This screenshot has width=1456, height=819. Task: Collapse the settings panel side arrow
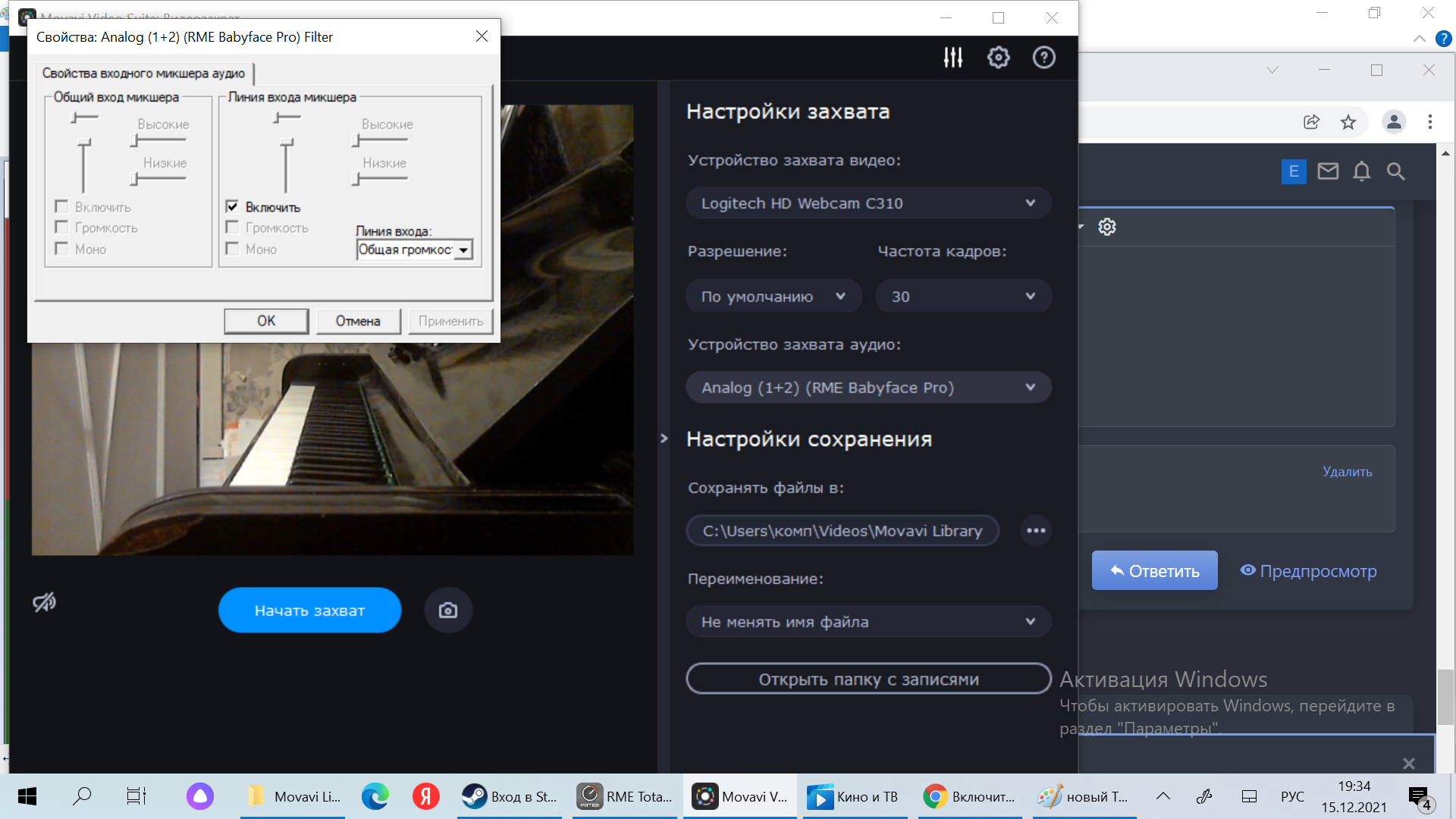(664, 438)
